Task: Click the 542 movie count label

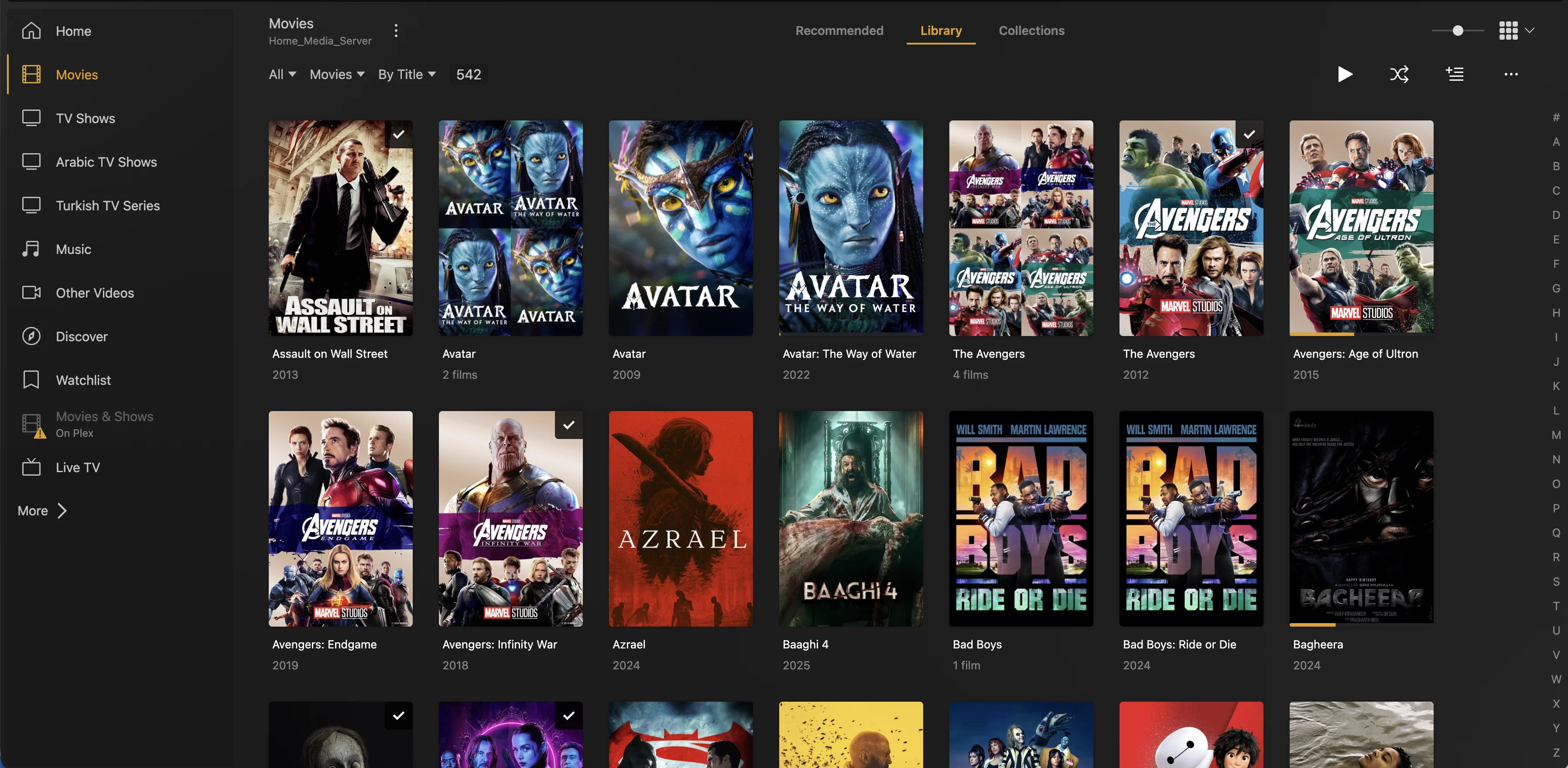Action: click(x=469, y=74)
